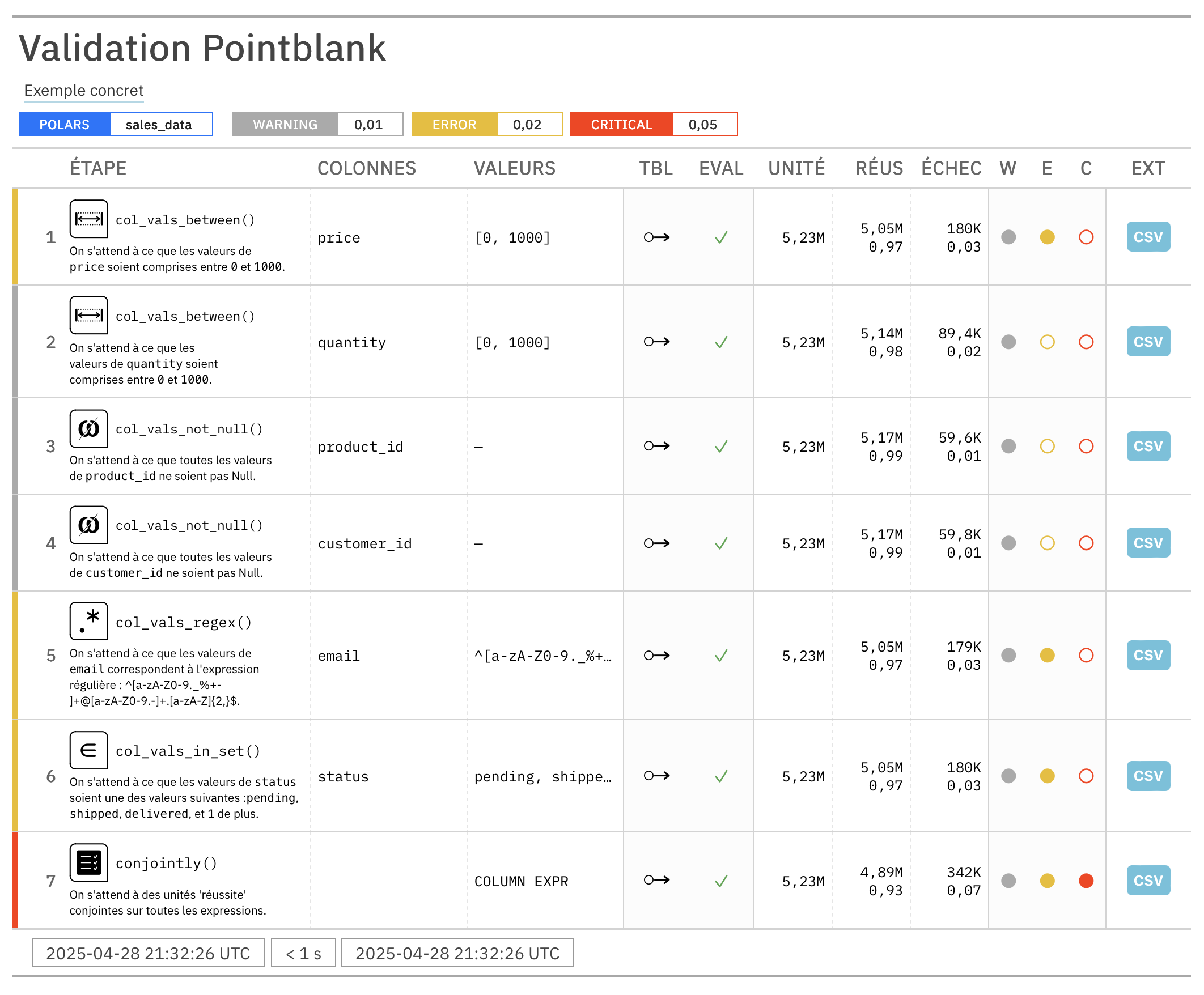Click the '< 1 s' duration box

(x=303, y=954)
